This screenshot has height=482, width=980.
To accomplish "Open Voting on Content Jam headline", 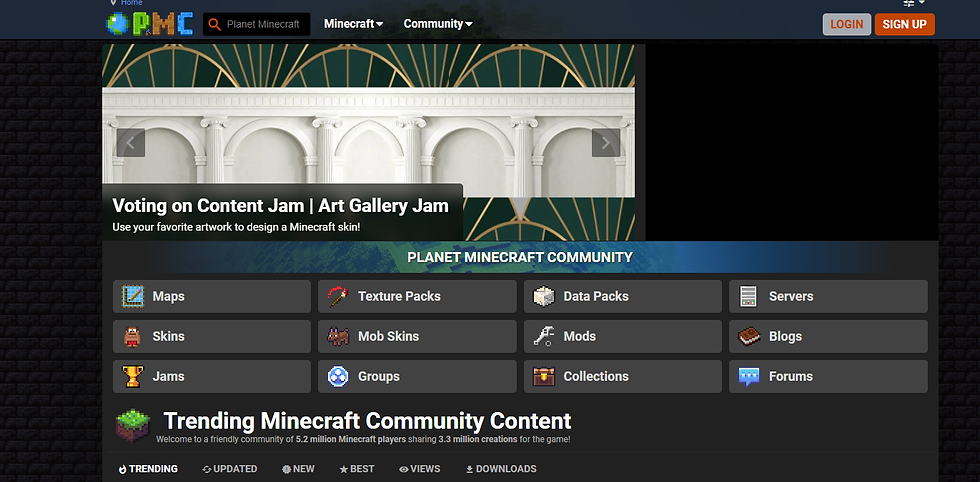I will (x=281, y=206).
